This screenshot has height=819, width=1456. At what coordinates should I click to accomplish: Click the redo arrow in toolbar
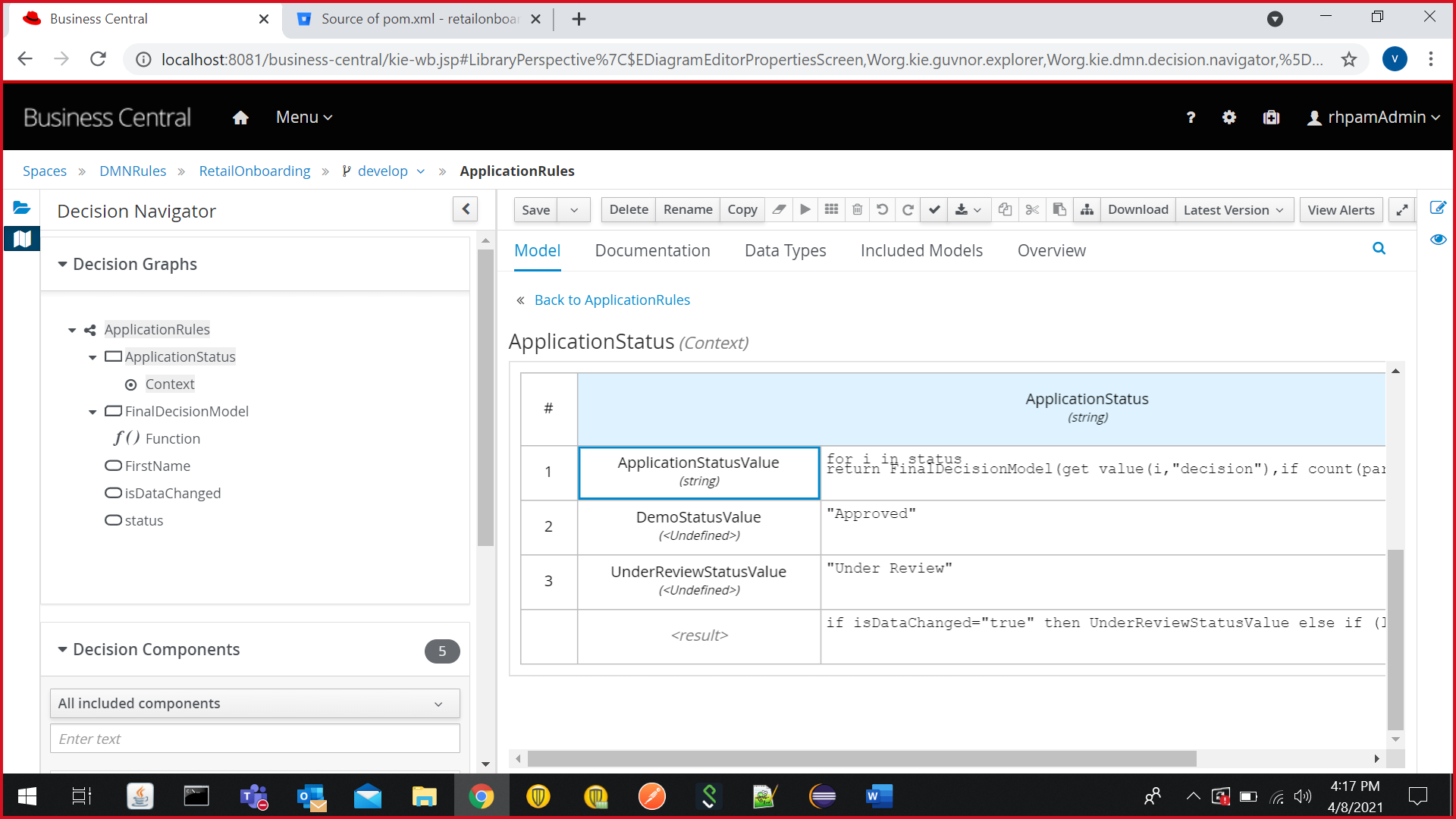[x=908, y=210]
